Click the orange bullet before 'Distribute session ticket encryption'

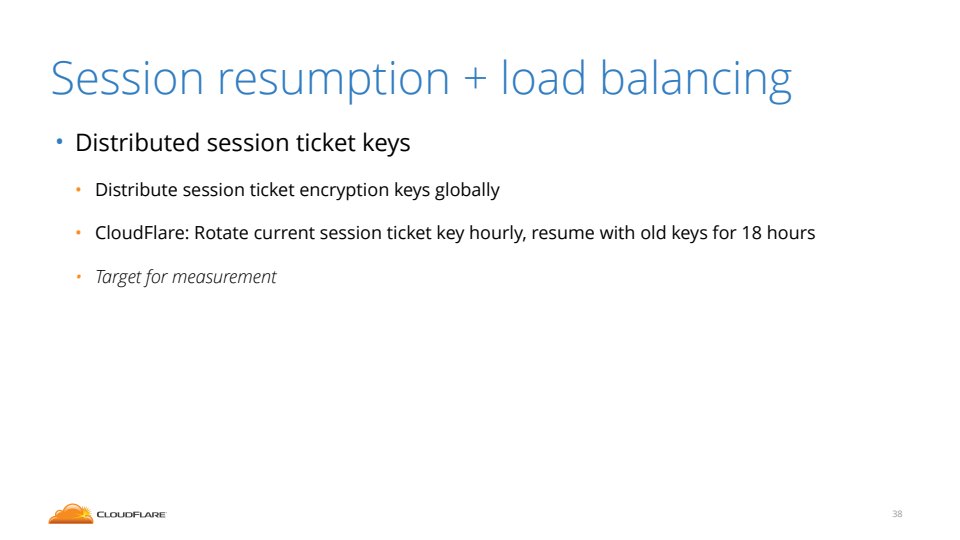point(79,190)
